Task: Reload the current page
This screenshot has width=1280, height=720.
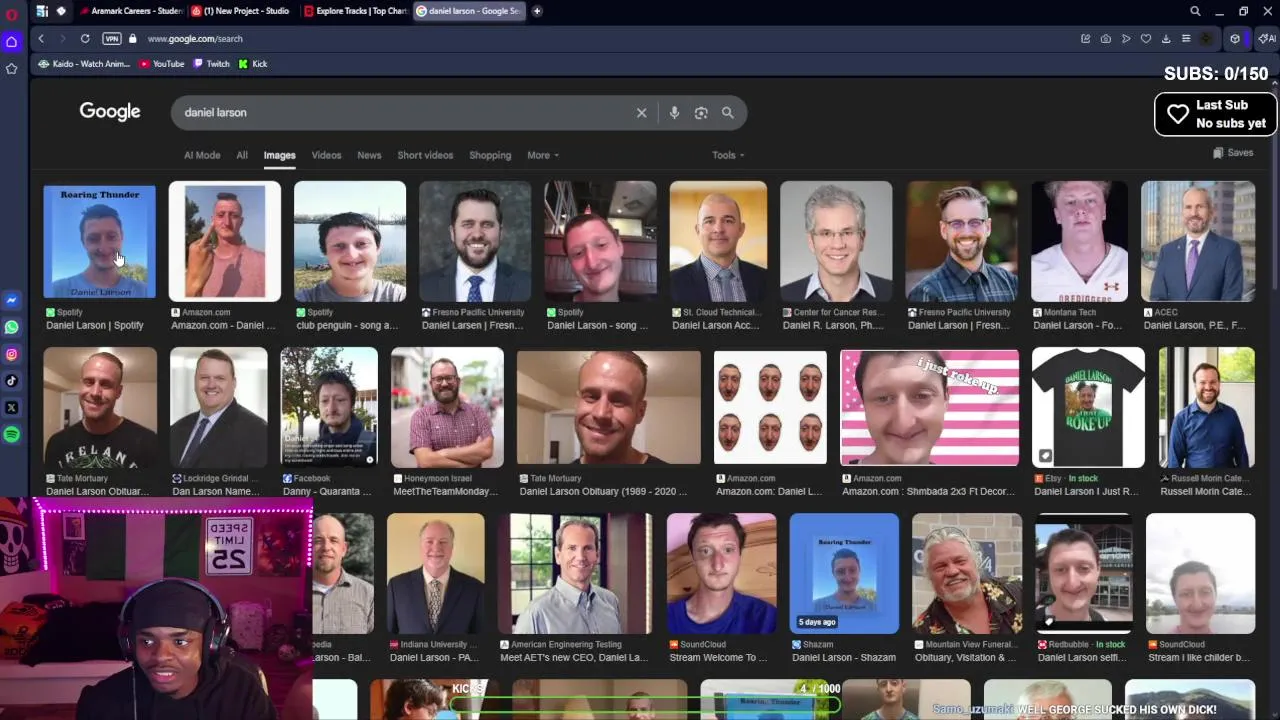Action: pos(85,39)
